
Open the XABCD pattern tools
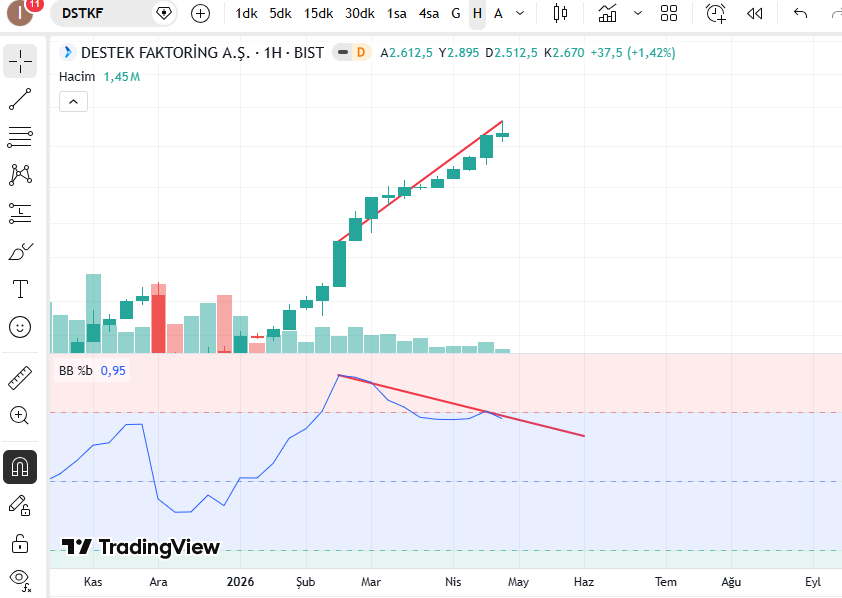tap(20, 175)
